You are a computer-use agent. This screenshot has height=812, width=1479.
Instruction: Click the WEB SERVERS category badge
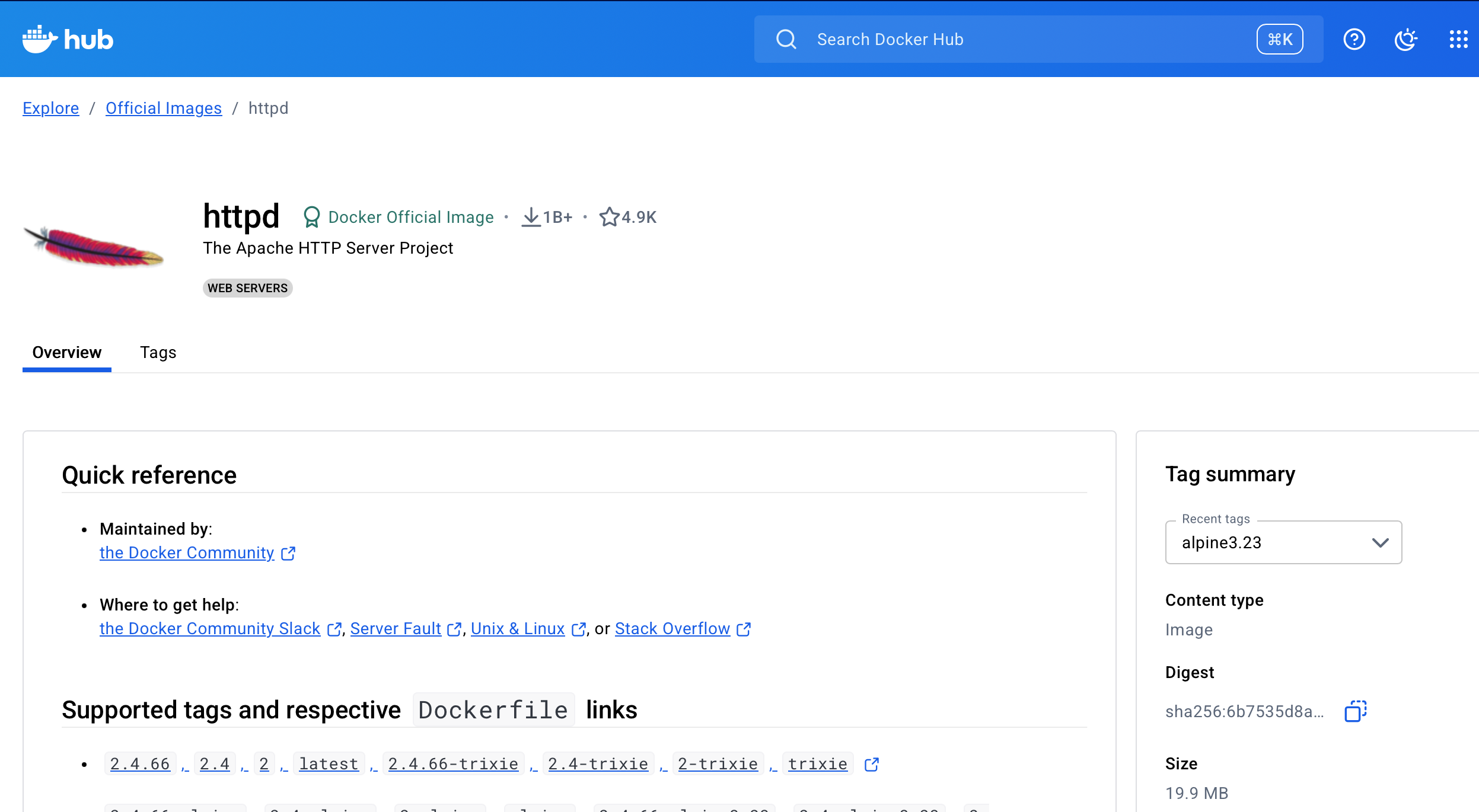[247, 288]
